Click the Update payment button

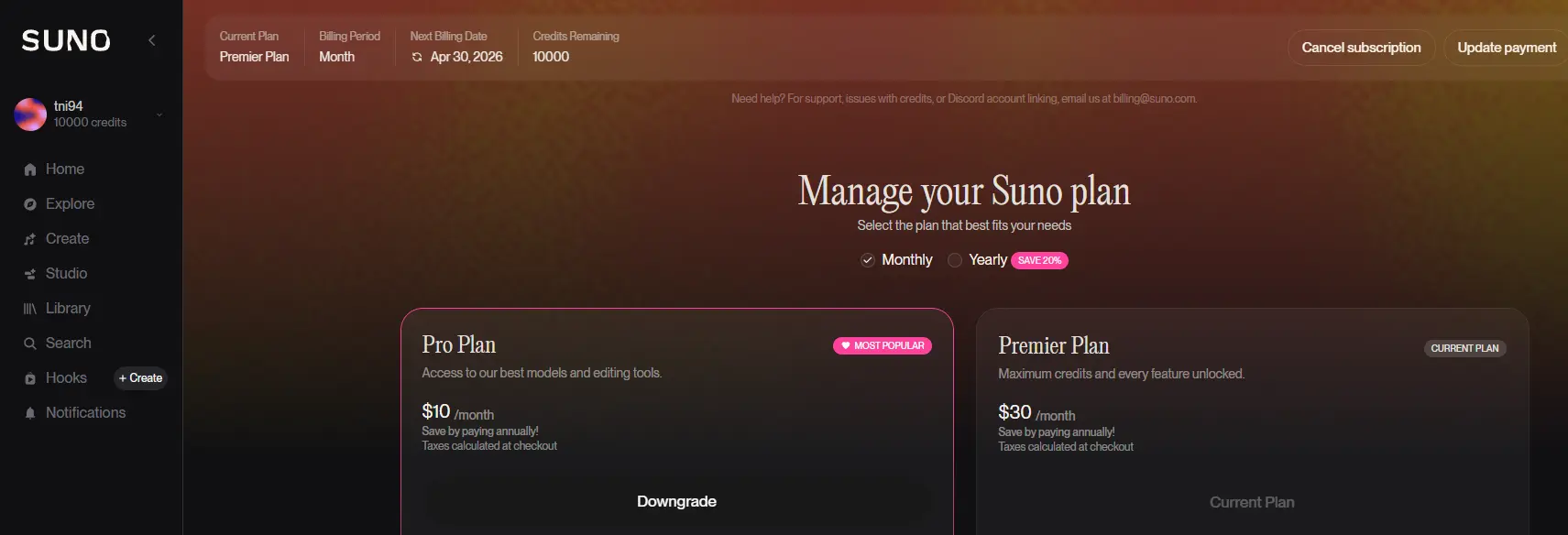pos(1507,48)
